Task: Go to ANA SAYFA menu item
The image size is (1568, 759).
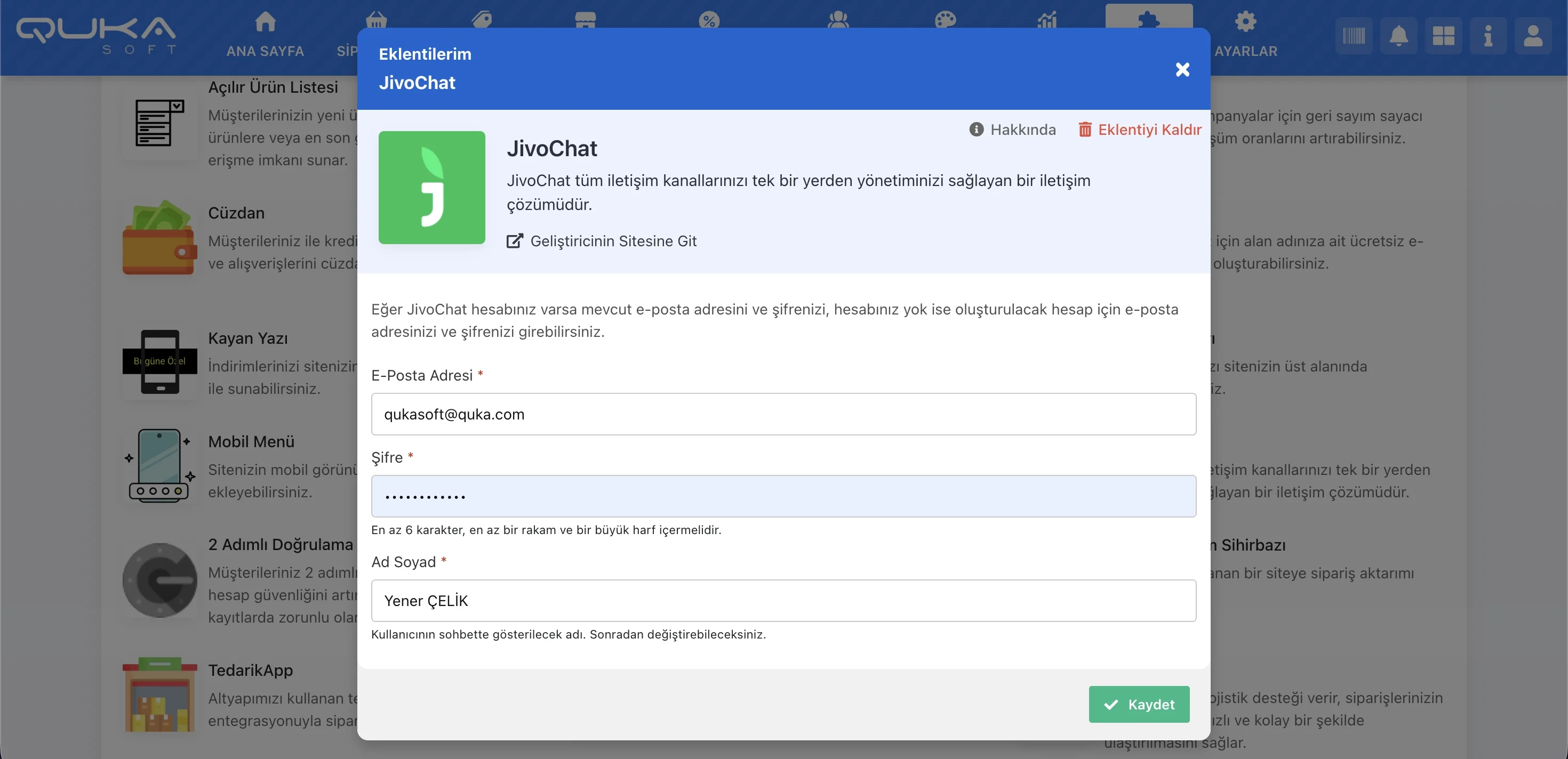Action: click(x=265, y=35)
